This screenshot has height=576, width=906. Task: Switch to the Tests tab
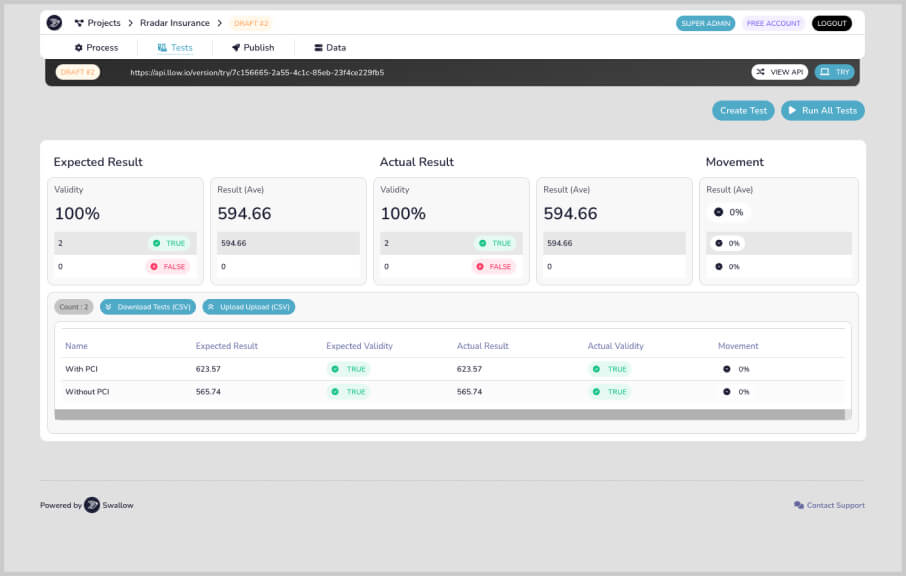[x=175, y=47]
